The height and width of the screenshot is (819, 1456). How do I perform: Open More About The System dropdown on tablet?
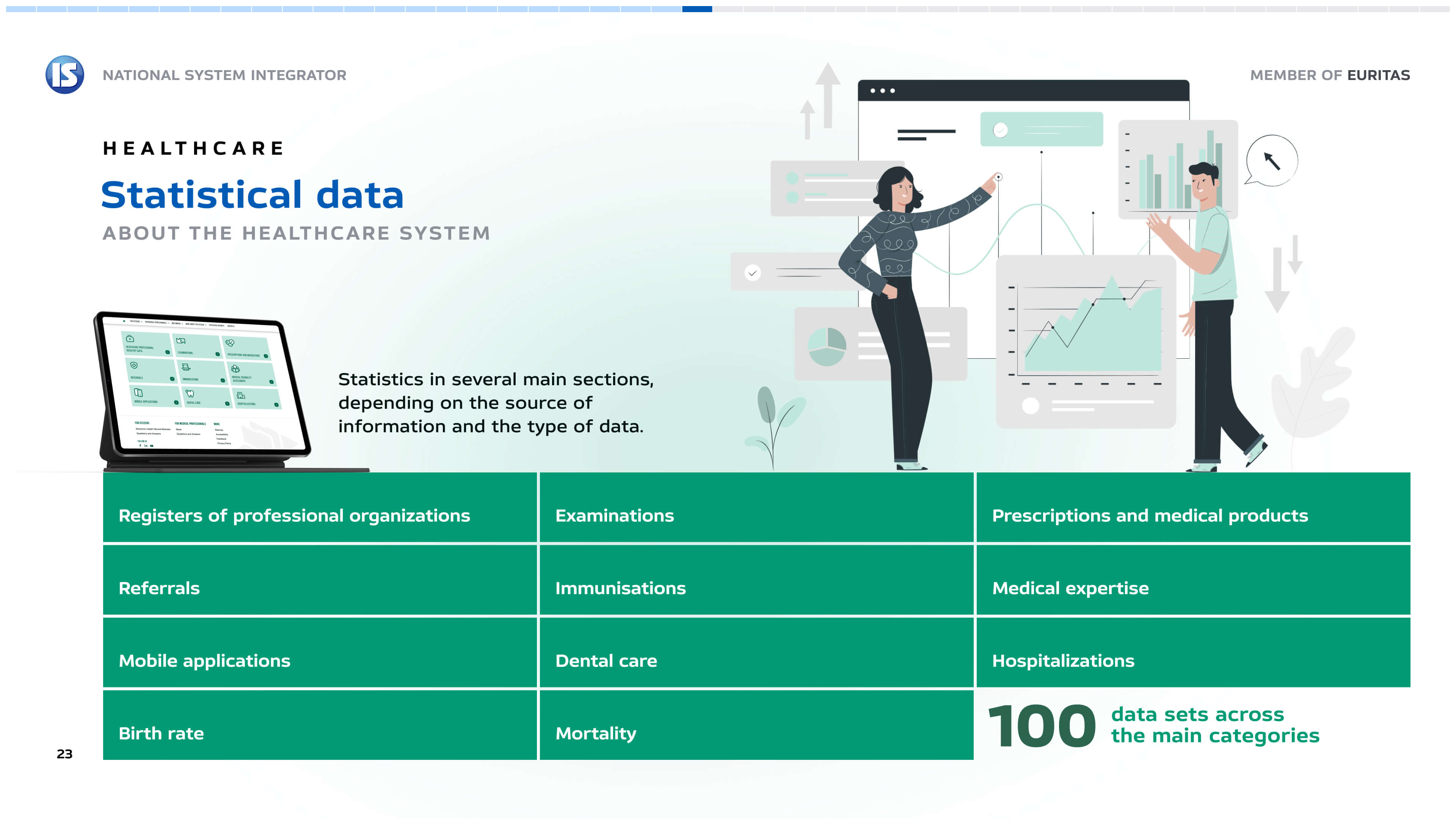[196, 325]
